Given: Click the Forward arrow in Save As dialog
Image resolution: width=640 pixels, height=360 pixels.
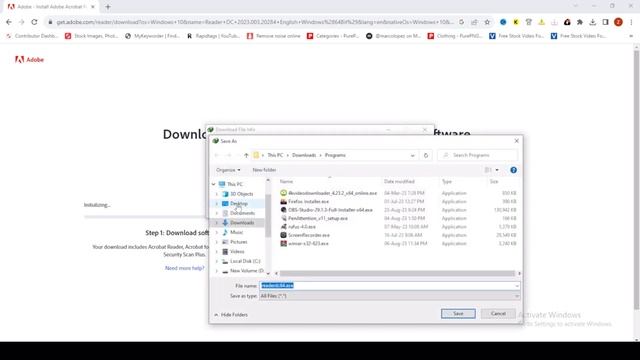Looking at the screenshot, I should [229, 155].
